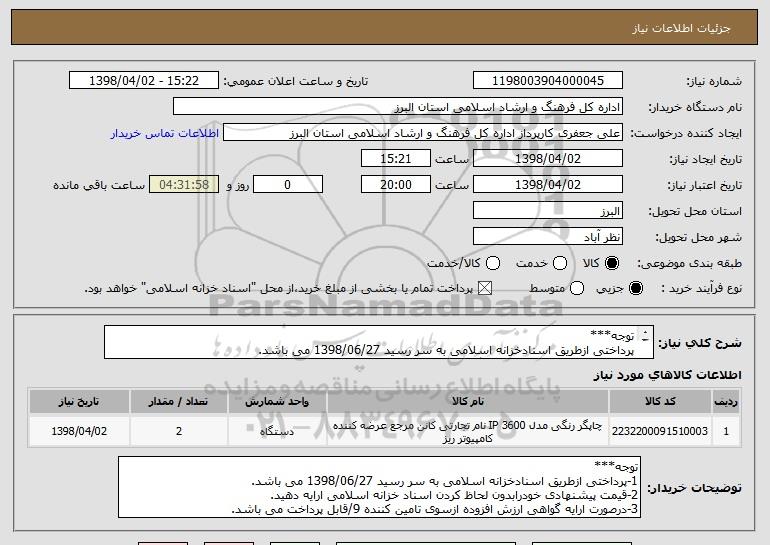Viewport: 770px width, 545px height.
Task: Click the table row date 1398/04/02
Action: (x=79, y=431)
